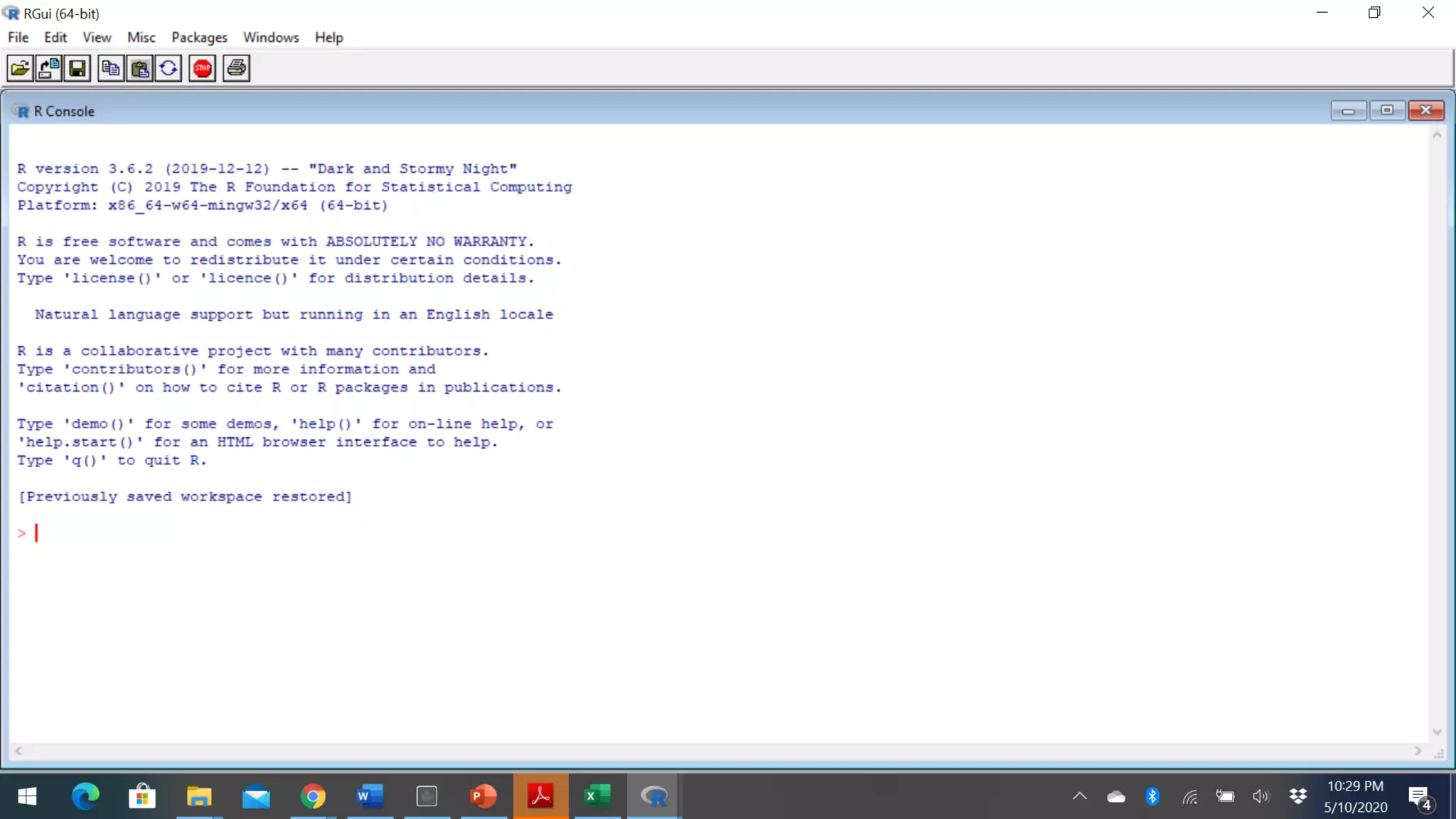Open the clock and date flyout
Viewport: 1456px width, 819px height.
pyautogui.click(x=1355, y=796)
